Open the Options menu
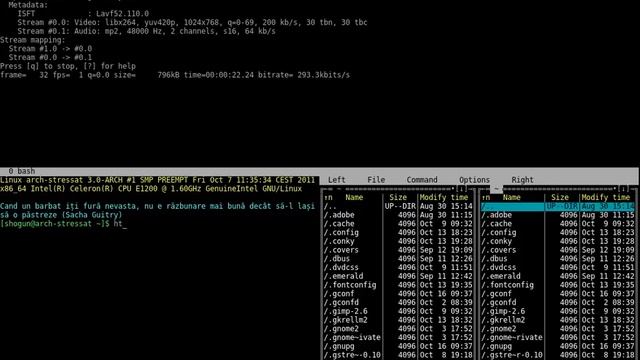The height and width of the screenshot is (360, 640). click(x=474, y=180)
